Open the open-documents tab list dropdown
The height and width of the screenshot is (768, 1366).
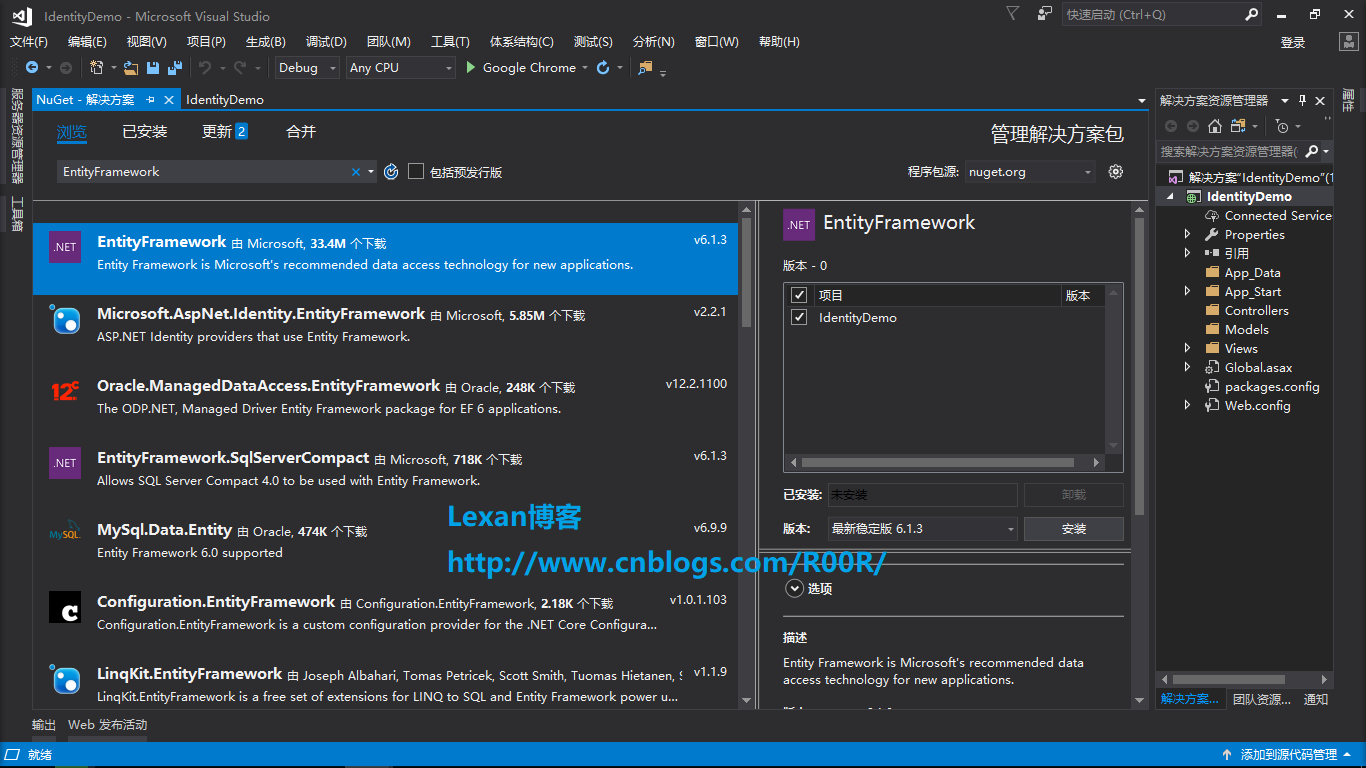click(1142, 100)
